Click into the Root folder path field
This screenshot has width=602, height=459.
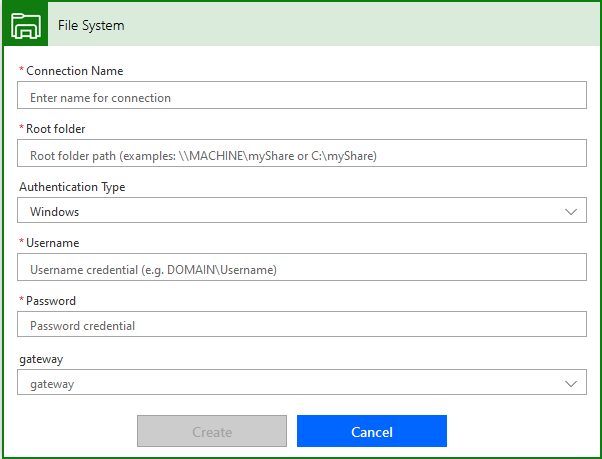[301, 155]
